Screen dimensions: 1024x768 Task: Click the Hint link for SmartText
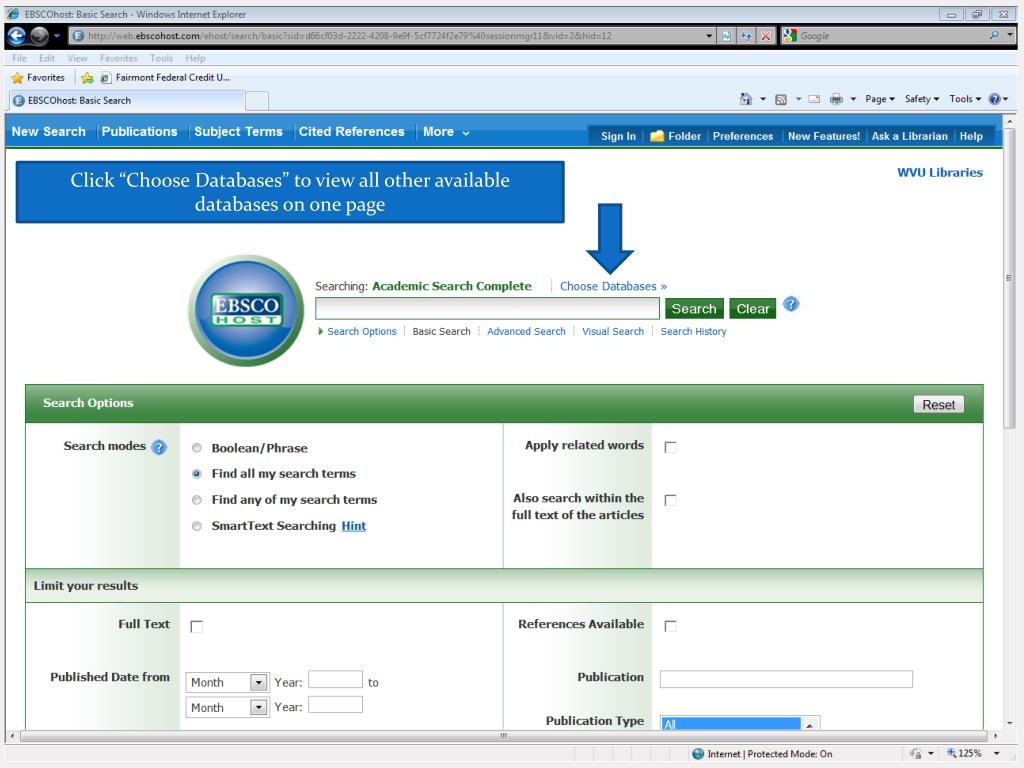[x=353, y=526]
